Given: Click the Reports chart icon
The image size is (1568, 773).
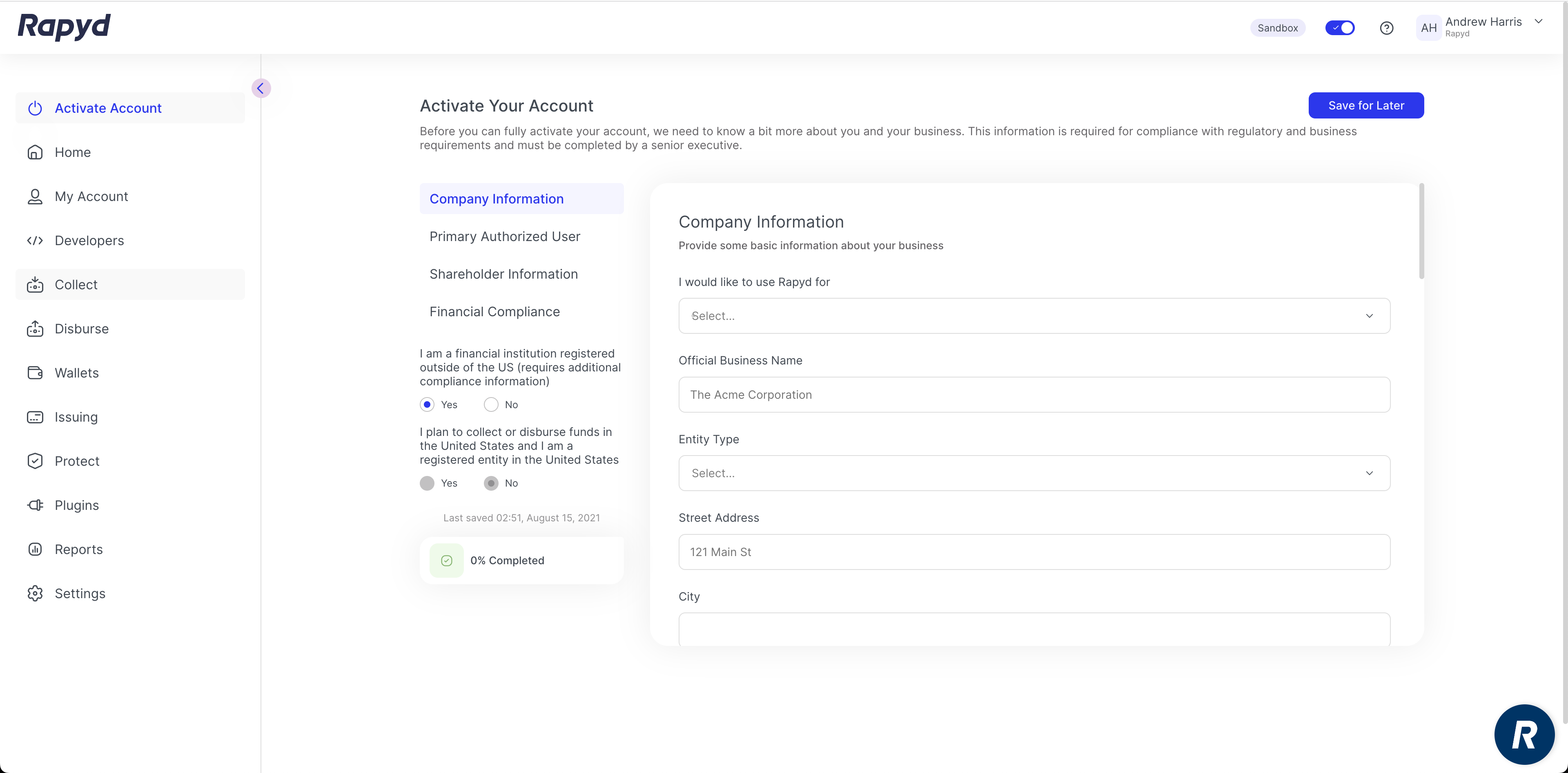Looking at the screenshot, I should pos(35,550).
